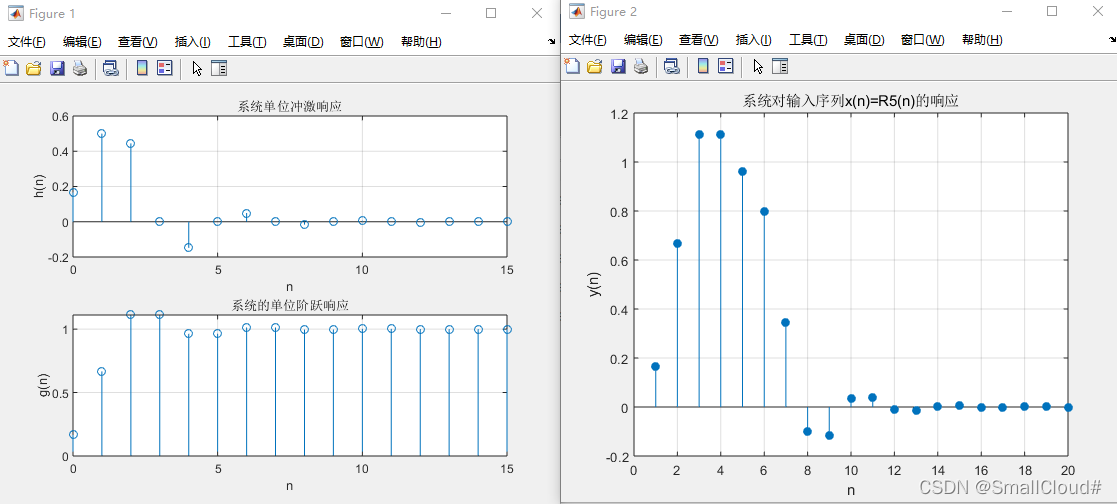Insert legend via Figure 2 toolbar icon

pos(726,66)
